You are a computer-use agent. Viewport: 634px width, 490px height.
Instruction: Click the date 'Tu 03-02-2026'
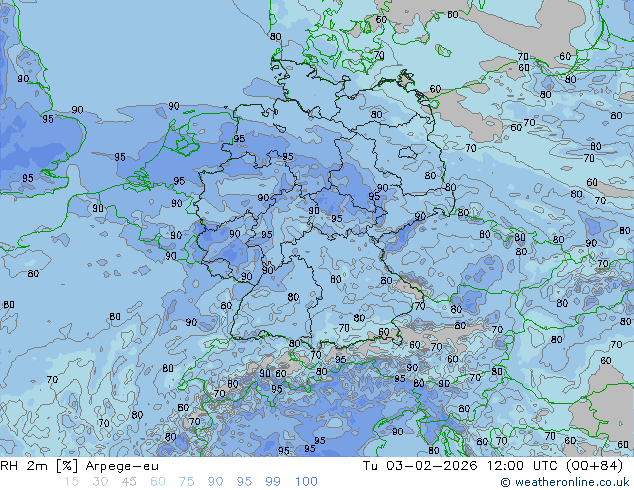pyautogui.click(x=420, y=466)
